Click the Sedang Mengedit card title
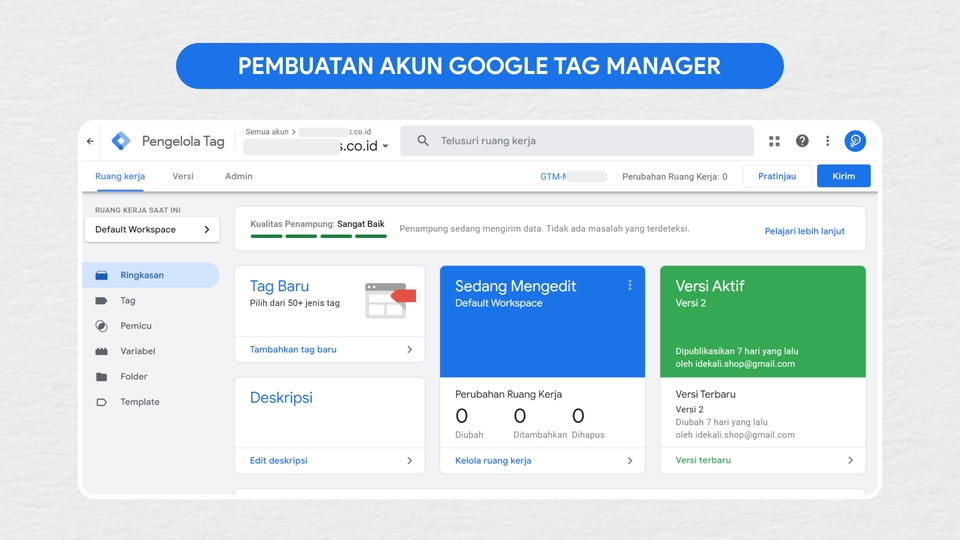The image size is (960, 540). coord(516,286)
